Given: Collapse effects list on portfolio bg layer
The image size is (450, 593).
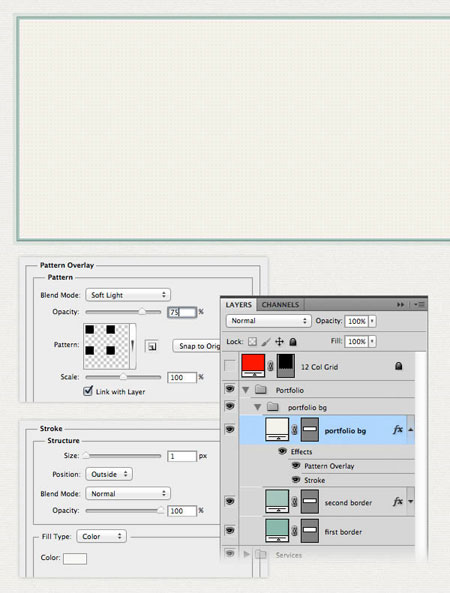Looking at the screenshot, I should point(411,430).
